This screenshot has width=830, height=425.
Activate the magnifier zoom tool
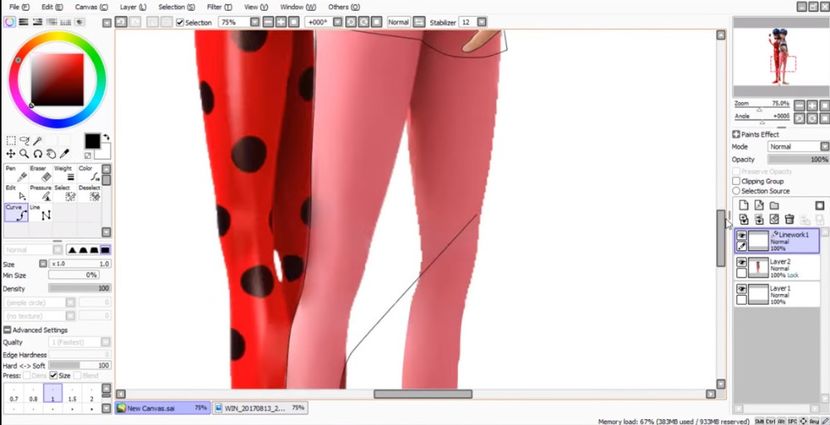point(24,154)
